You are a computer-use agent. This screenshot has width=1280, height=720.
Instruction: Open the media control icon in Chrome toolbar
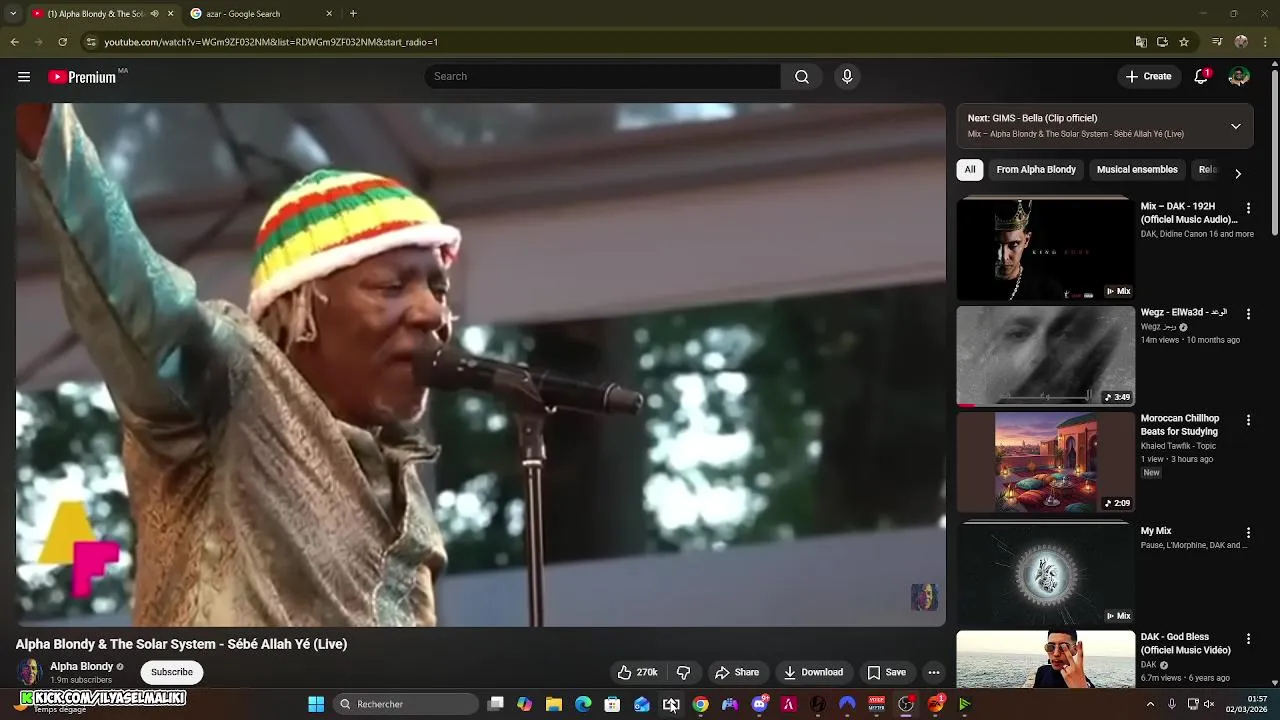click(x=1217, y=42)
